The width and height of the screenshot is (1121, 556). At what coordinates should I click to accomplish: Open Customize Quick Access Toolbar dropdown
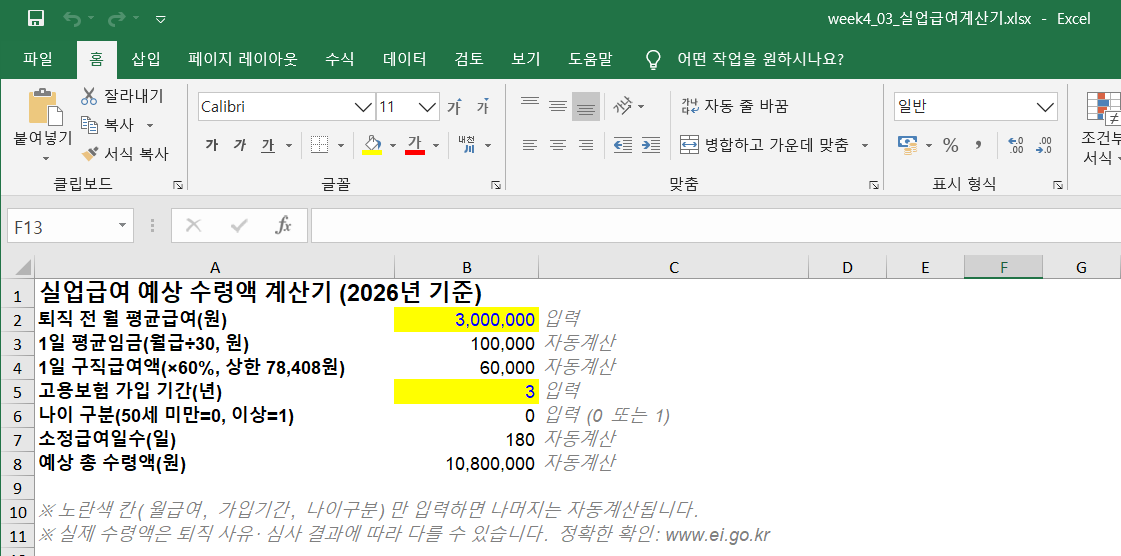pos(161,19)
